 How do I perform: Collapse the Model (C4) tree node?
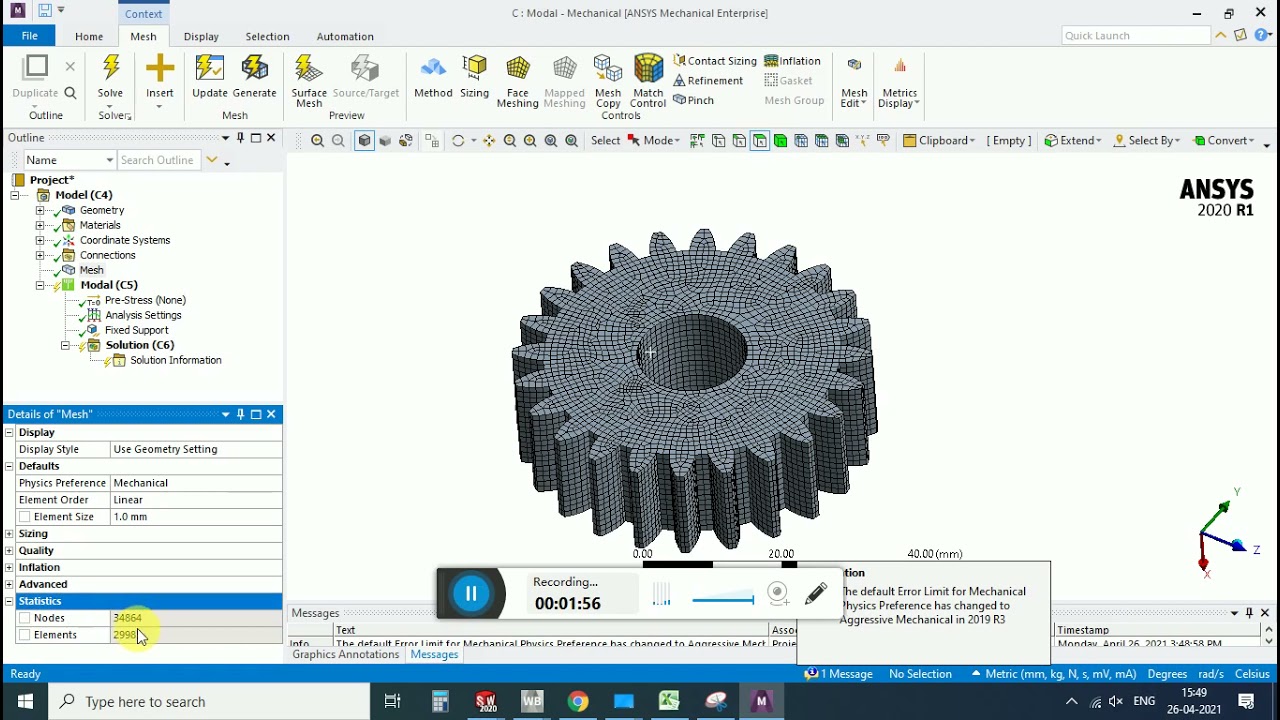coord(15,195)
